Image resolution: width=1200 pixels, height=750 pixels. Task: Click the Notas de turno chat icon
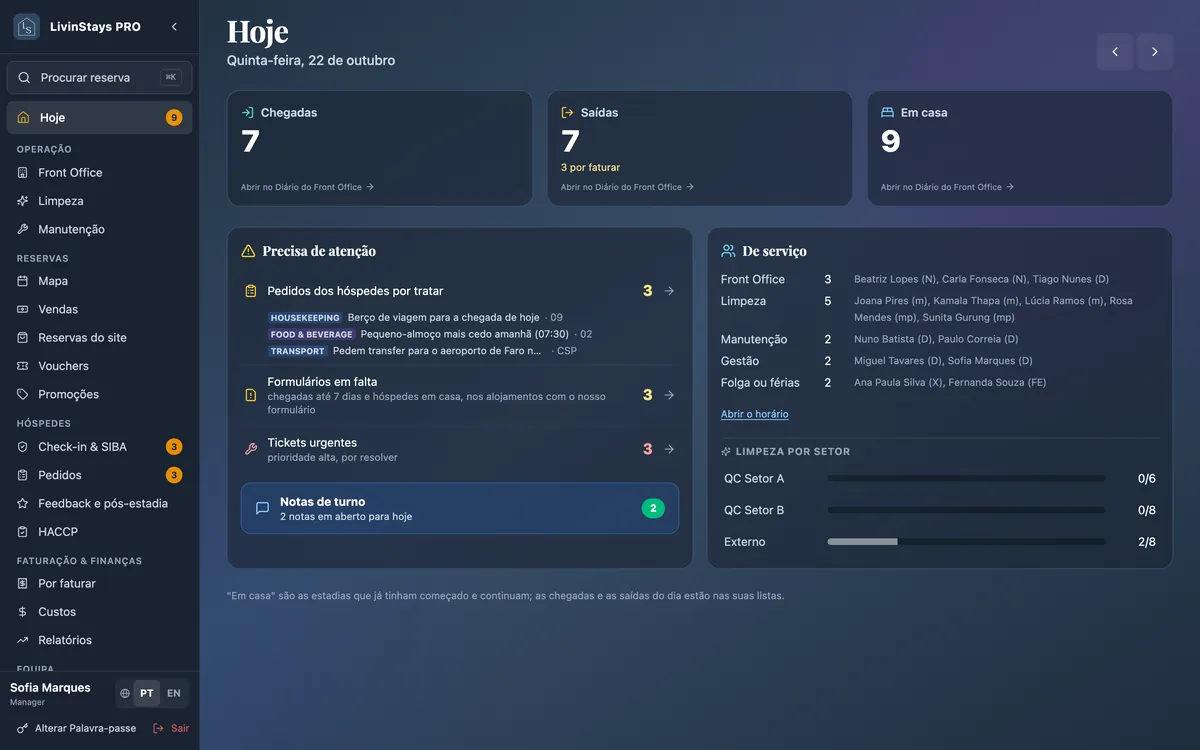pyautogui.click(x=262, y=508)
